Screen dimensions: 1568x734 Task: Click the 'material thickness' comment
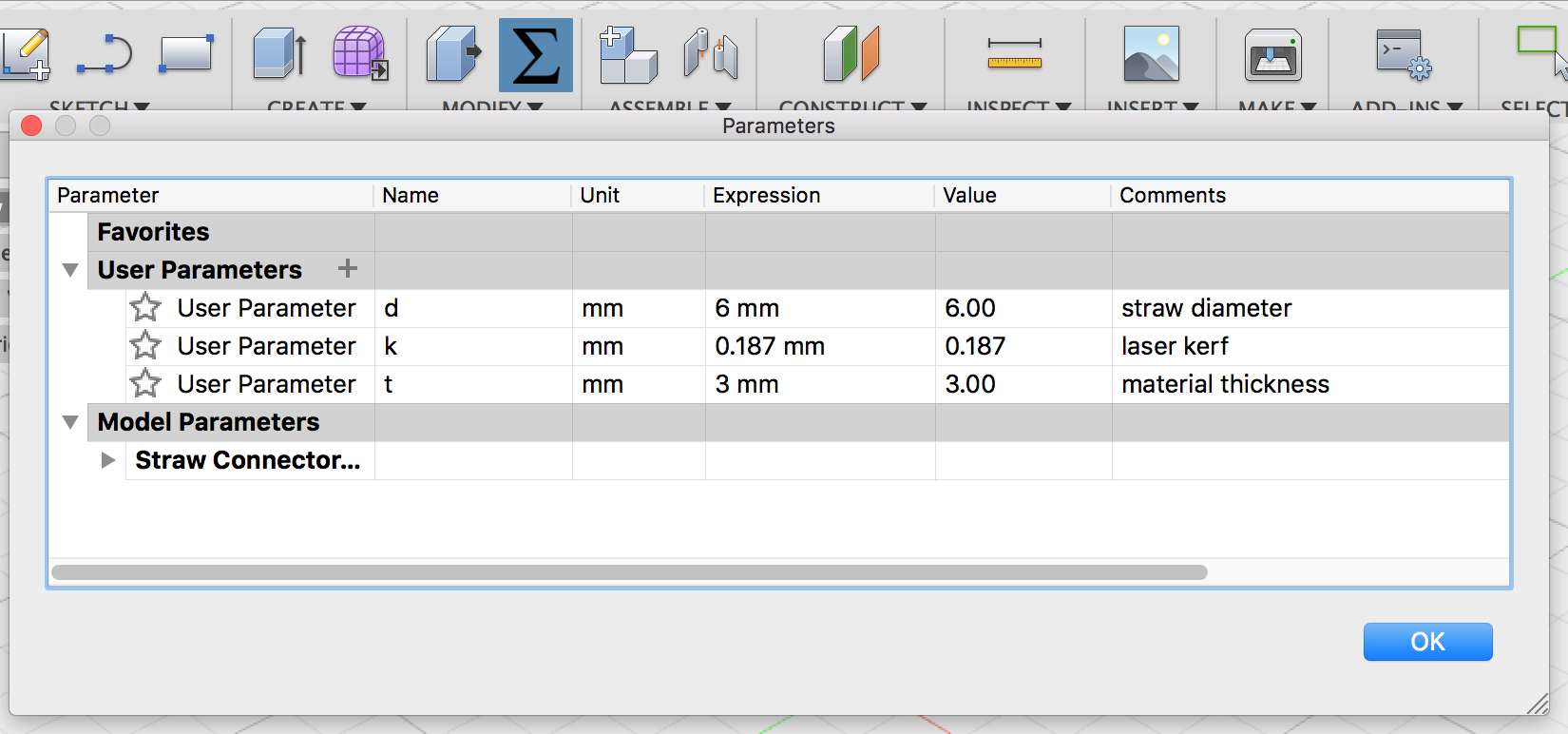click(1226, 384)
